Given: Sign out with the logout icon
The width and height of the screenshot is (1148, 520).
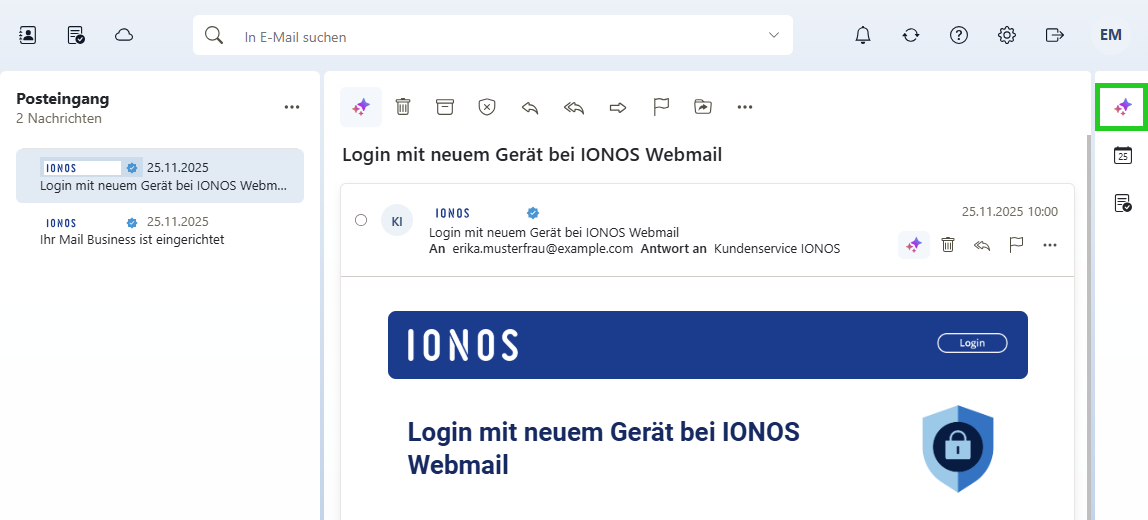Looking at the screenshot, I should point(1054,34).
